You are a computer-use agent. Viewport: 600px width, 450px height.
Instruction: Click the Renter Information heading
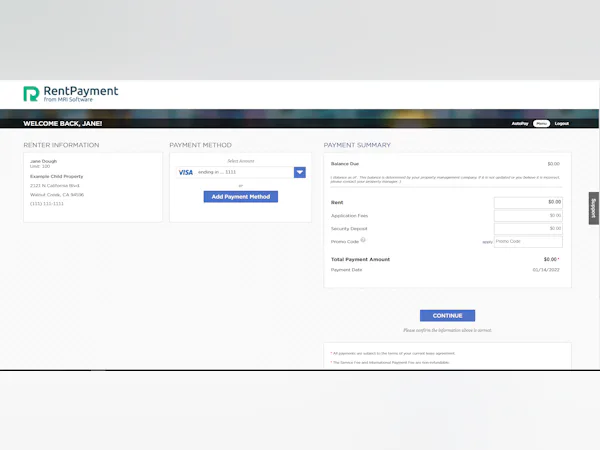tap(61, 145)
